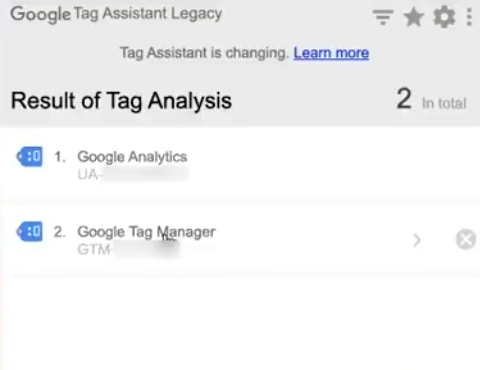Click the Result of Tag Analysis heading
Viewport: 480px width, 370px height.
[x=121, y=101]
